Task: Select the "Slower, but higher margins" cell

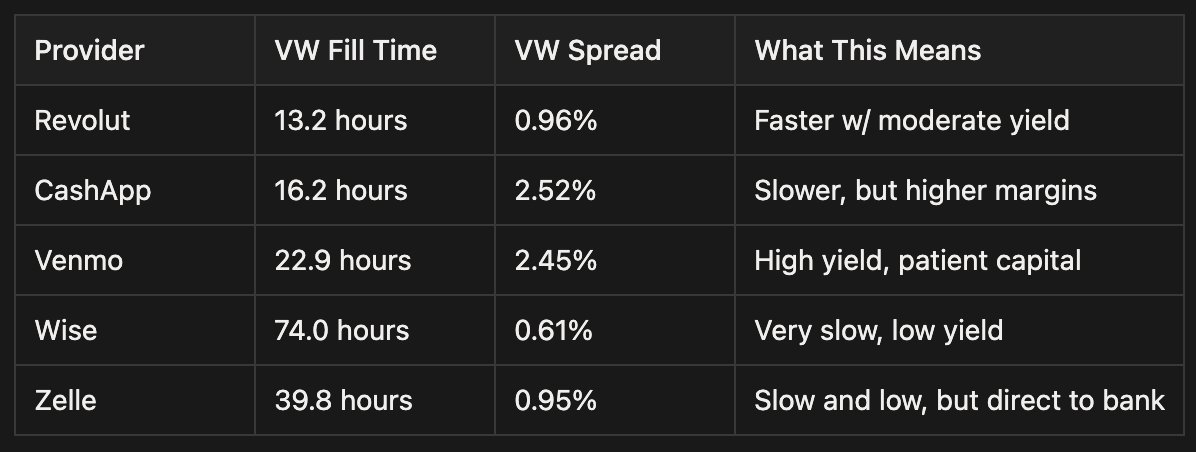Action: (926, 190)
